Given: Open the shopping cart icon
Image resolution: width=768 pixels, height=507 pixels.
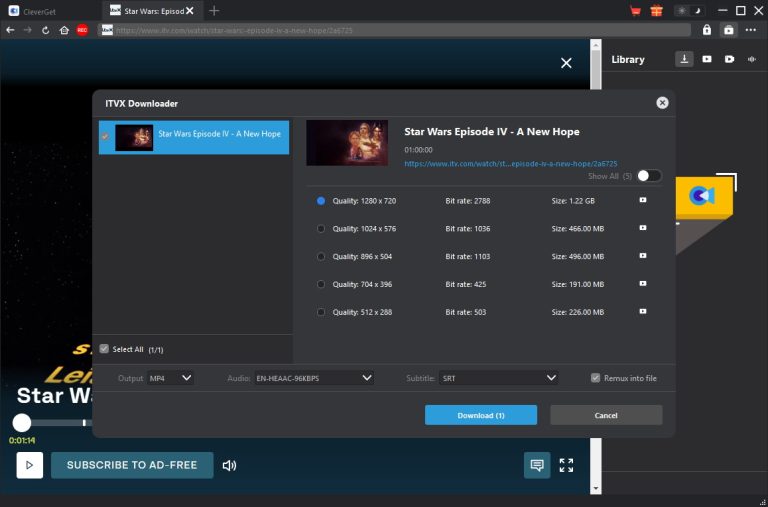Looking at the screenshot, I should pyautogui.click(x=635, y=11).
